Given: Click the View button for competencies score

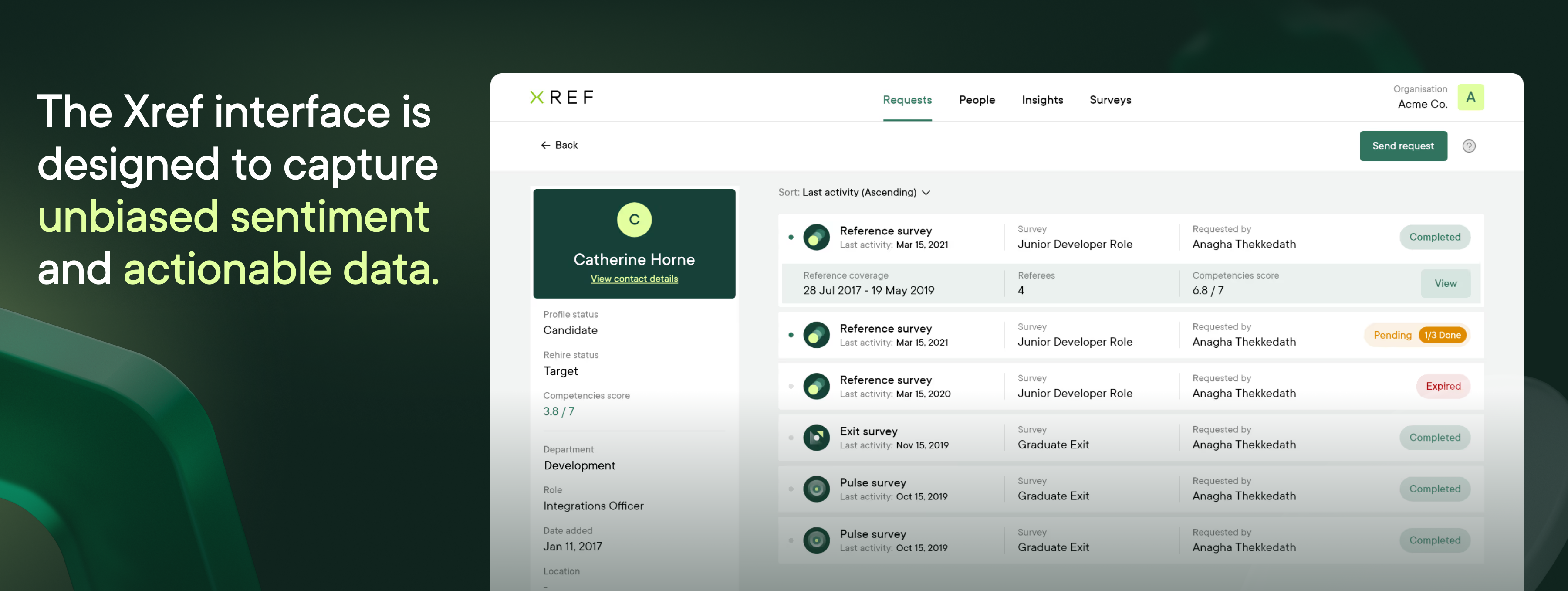Looking at the screenshot, I should pyautogui.click(x=1445, y=283).
